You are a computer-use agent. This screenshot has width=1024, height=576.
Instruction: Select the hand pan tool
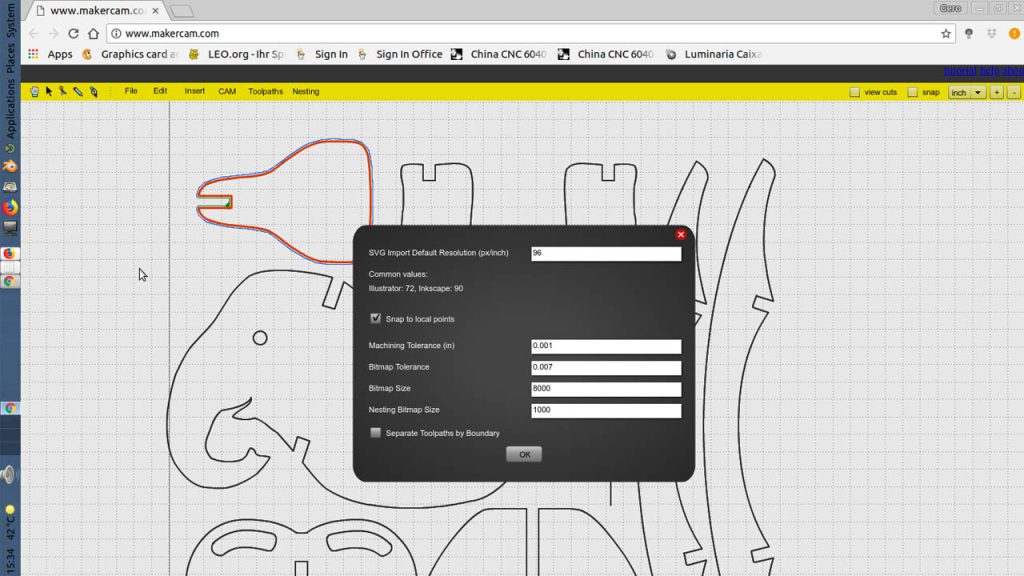35,92
